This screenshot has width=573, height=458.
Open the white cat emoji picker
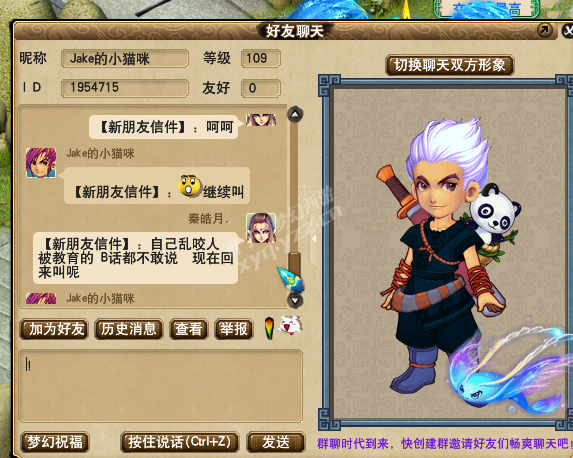click(x=291, y=325)
